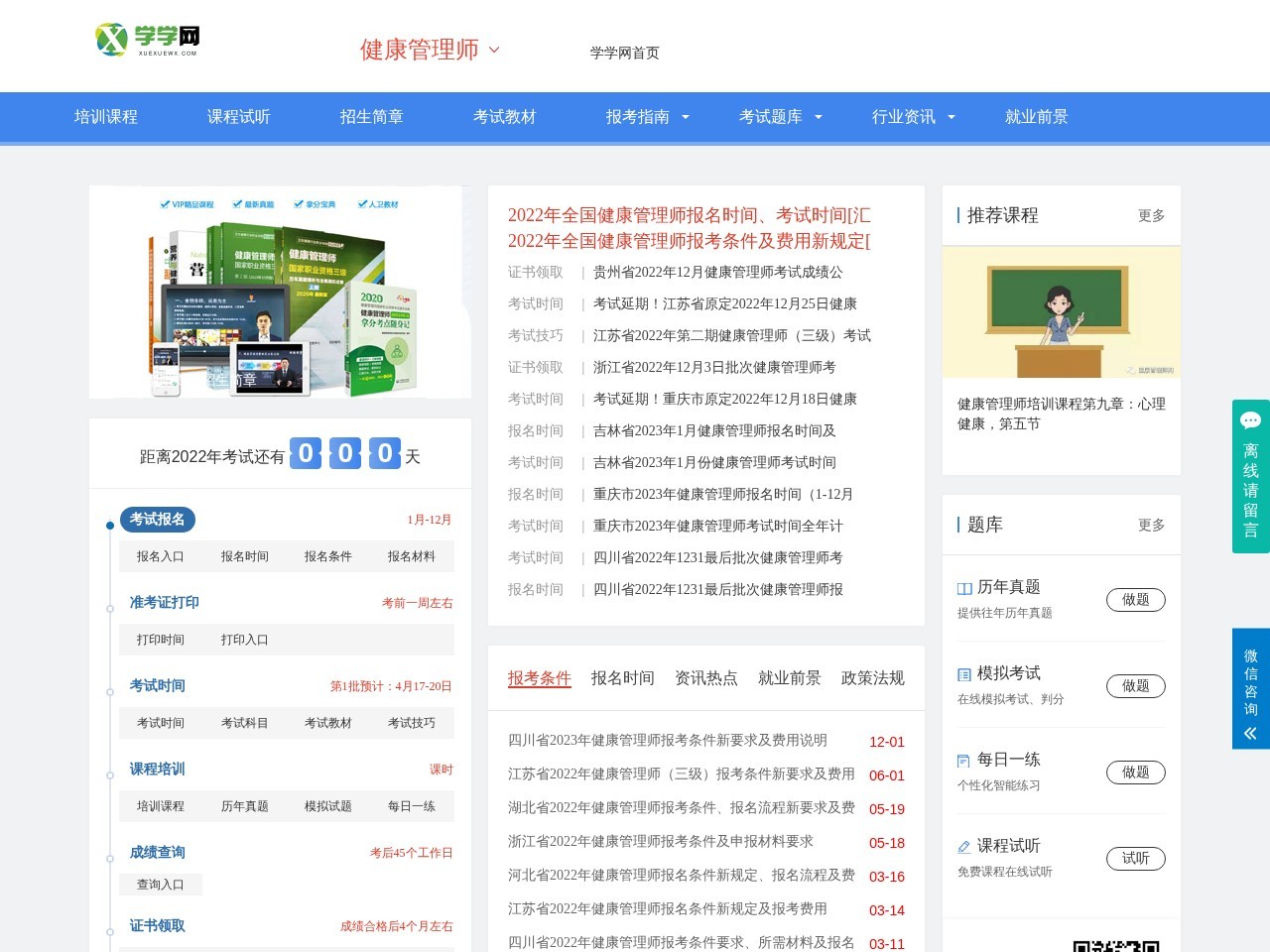The height and width of the screenshot is (952, 1270).
Task: Open 课程试听 in the navigation bar
Action: click(239, 117)
